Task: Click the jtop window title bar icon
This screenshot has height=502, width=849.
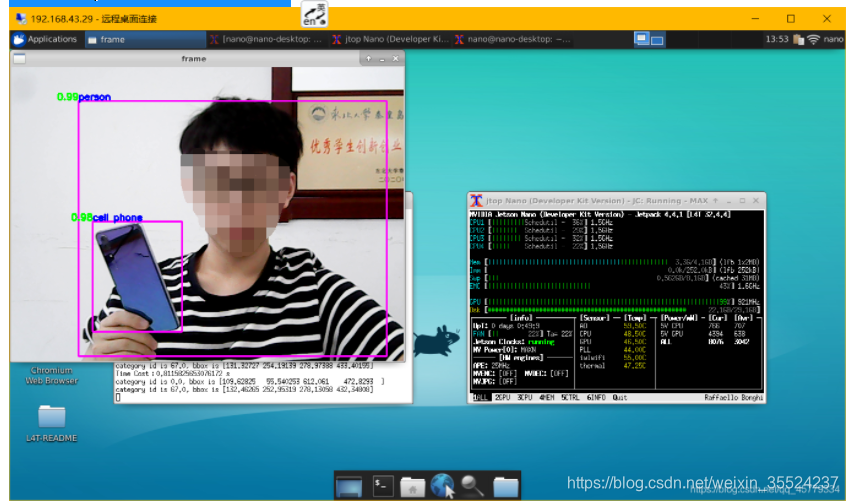Action: pos(476,200)
